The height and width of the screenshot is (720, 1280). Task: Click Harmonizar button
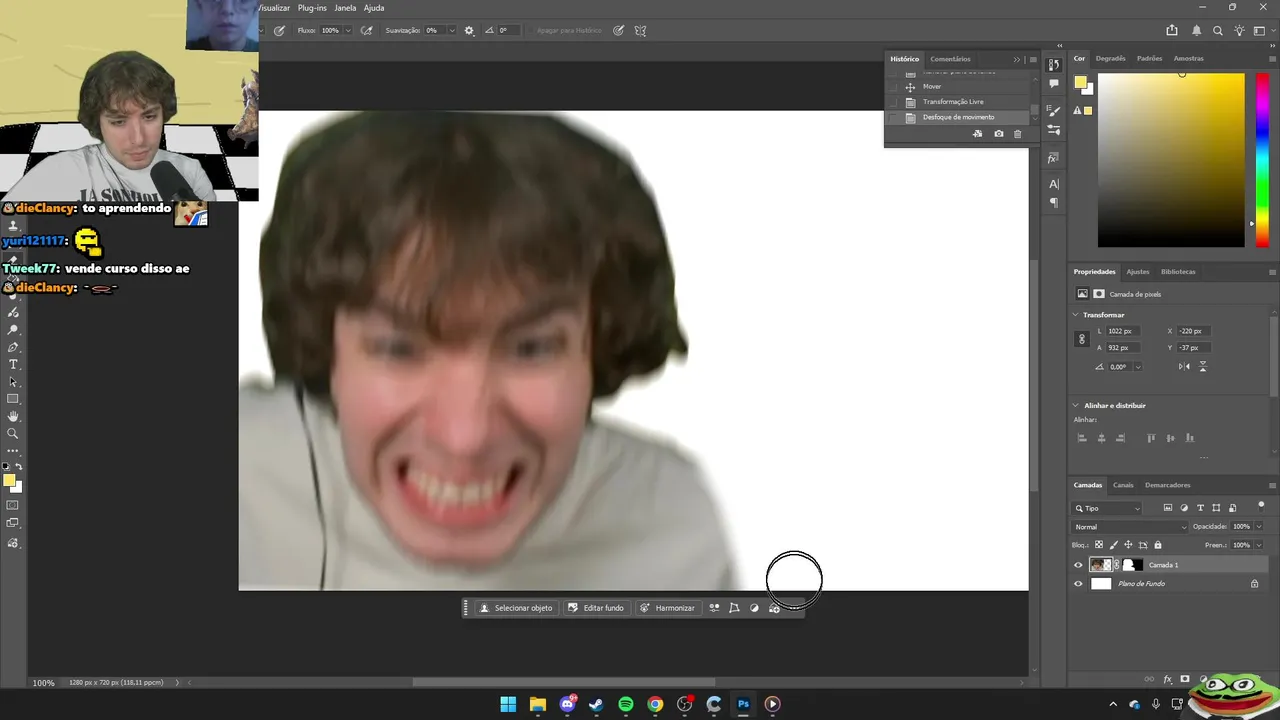click(x=667, y=608)
